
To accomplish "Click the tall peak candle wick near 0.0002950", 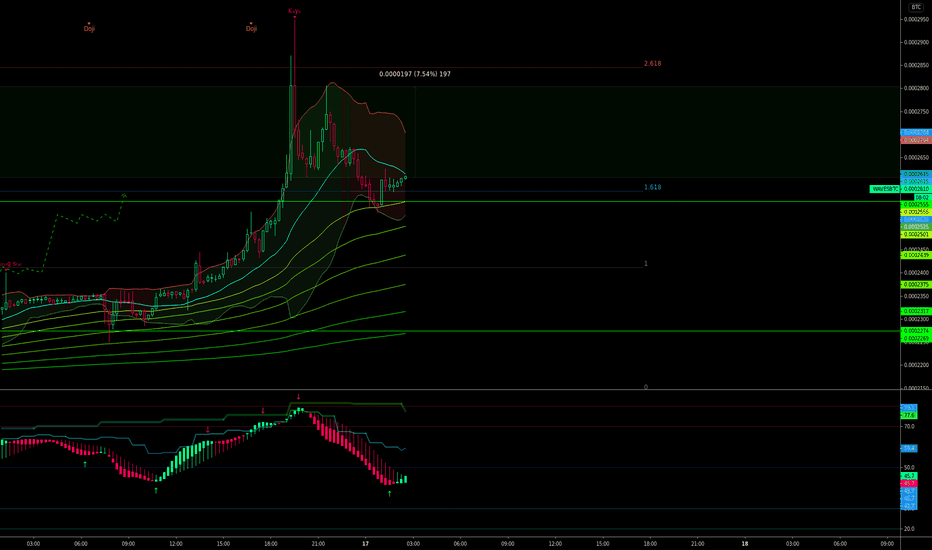I will [294, 51].
